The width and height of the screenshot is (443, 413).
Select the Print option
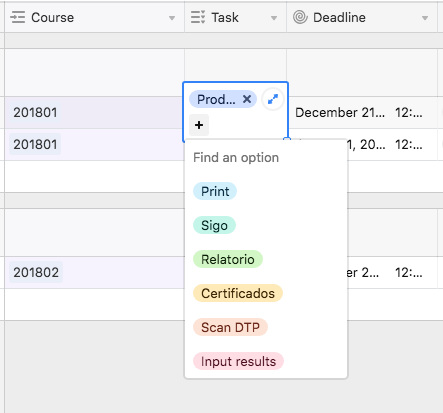(215, 191)
